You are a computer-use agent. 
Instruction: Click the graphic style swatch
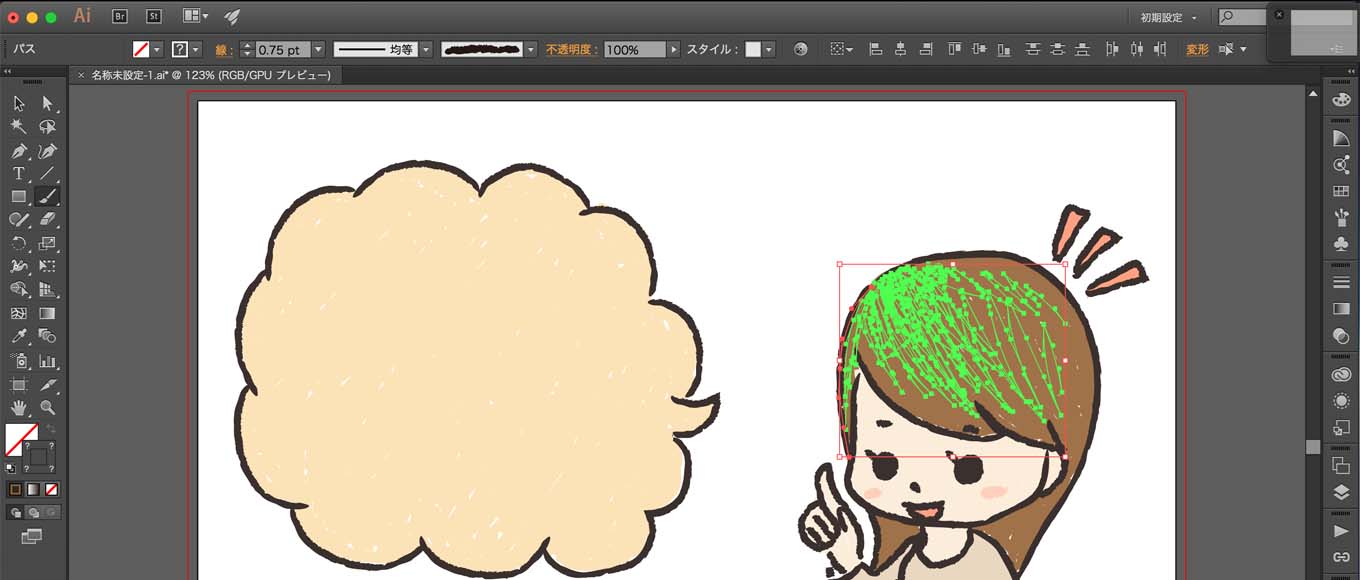tap(753, 49)
